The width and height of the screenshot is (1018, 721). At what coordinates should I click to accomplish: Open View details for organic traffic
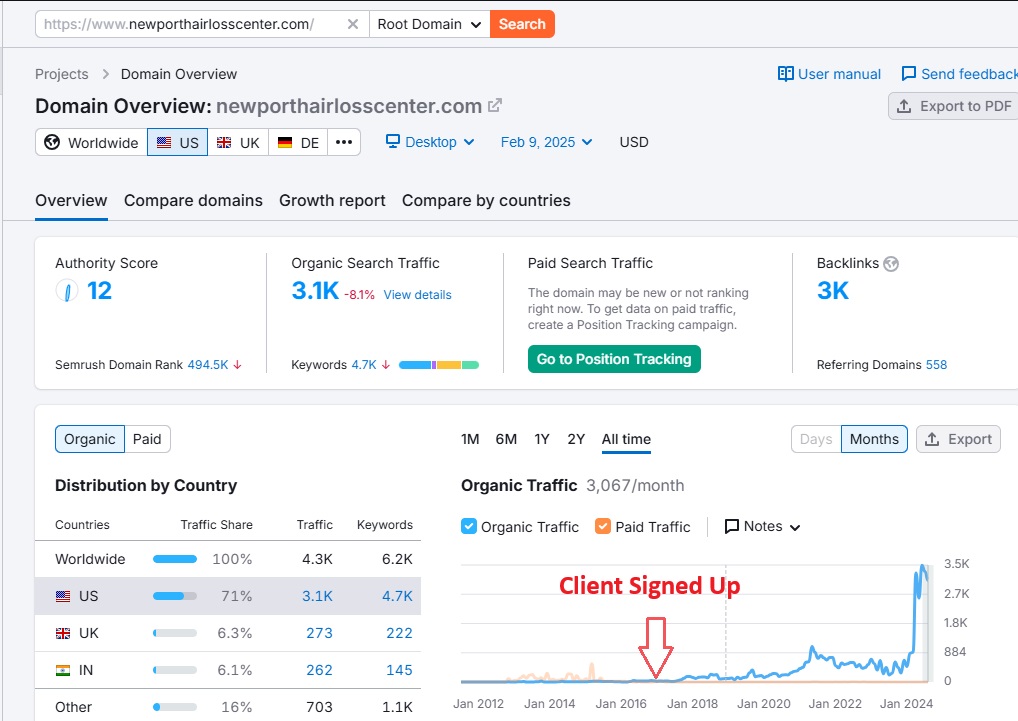[417, 295]
